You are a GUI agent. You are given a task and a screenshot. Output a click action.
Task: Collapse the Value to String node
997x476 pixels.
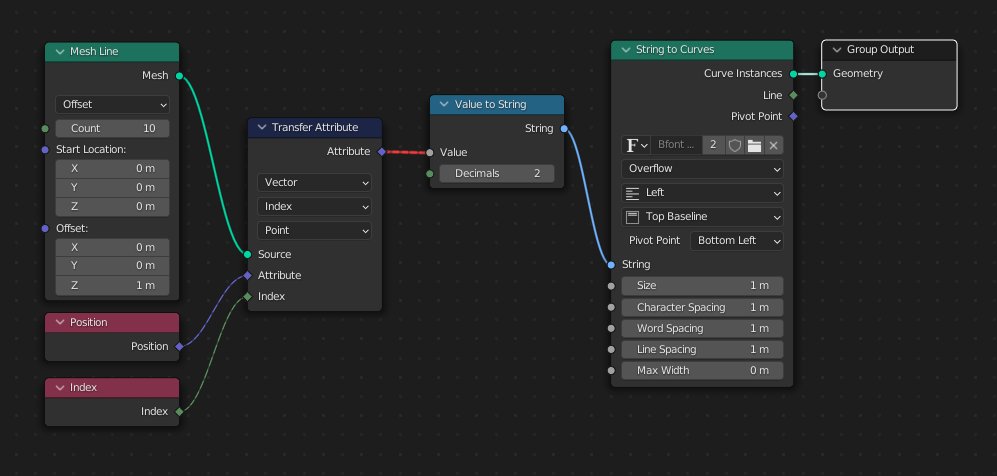tap(444, 104)
